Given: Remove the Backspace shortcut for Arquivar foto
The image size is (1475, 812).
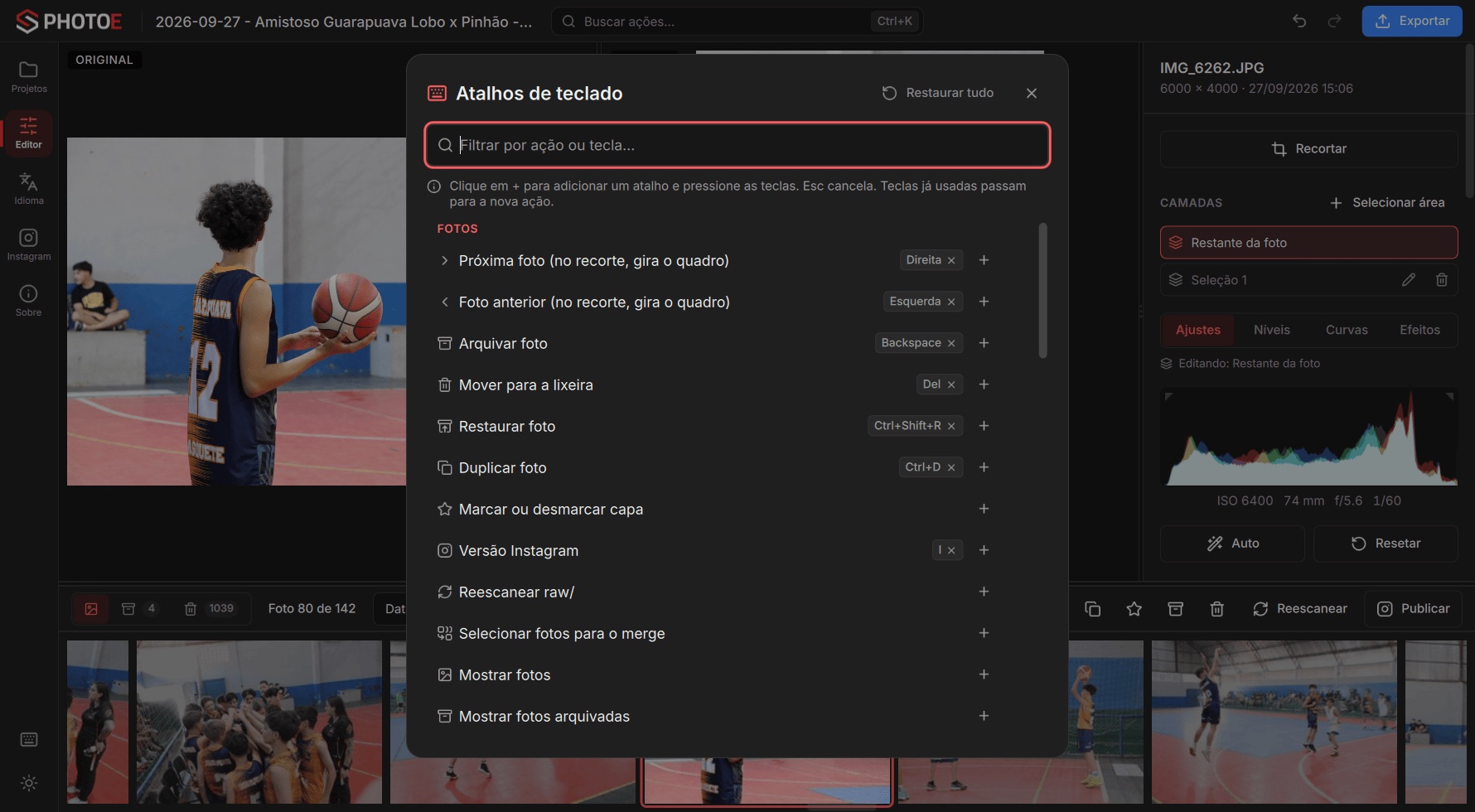Looking at the screenshot, I should click(x=951, y=343).
